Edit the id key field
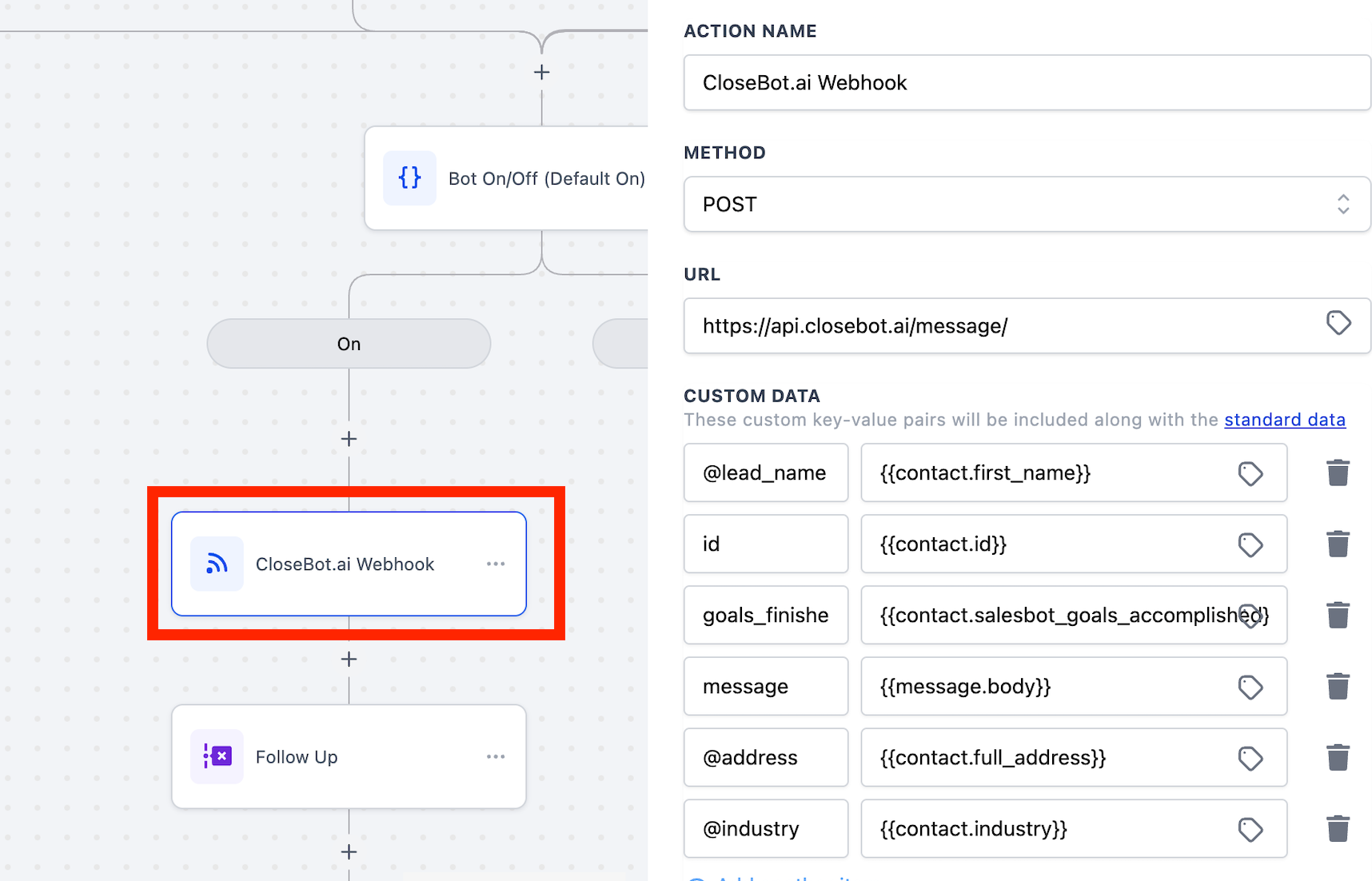Viewport: 1372px width, 881px height. (x=765, y=544)
